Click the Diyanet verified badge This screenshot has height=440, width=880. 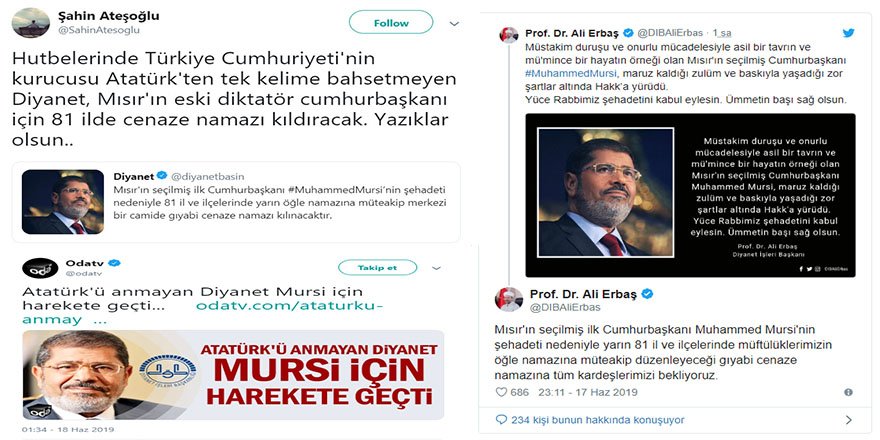pos(162,176)
